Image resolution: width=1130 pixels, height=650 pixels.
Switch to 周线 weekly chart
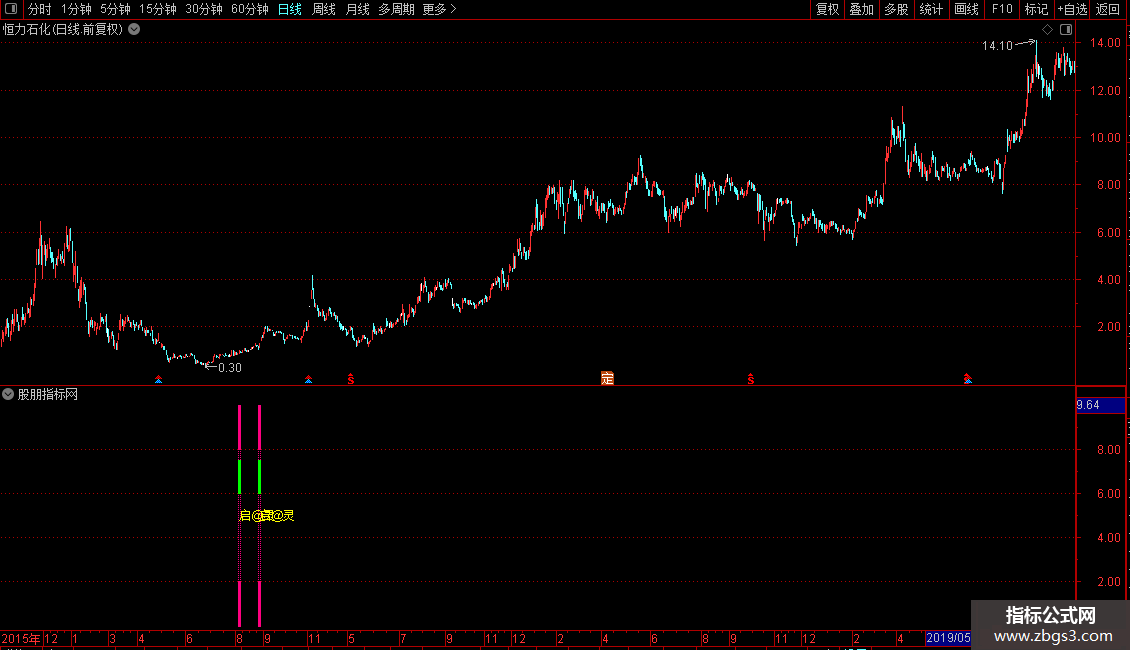tap(324, 9)
